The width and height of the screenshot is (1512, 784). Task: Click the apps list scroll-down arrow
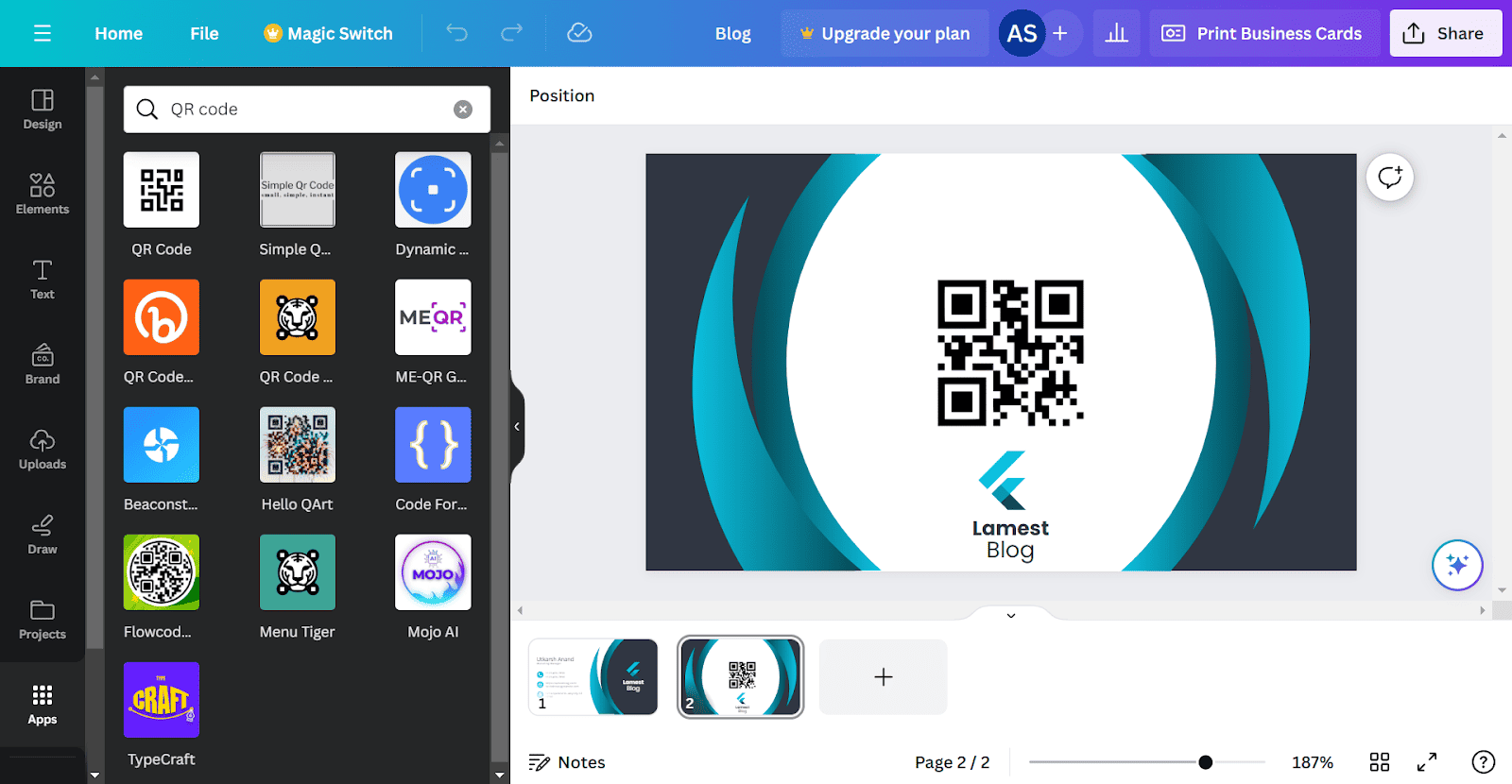500,775
